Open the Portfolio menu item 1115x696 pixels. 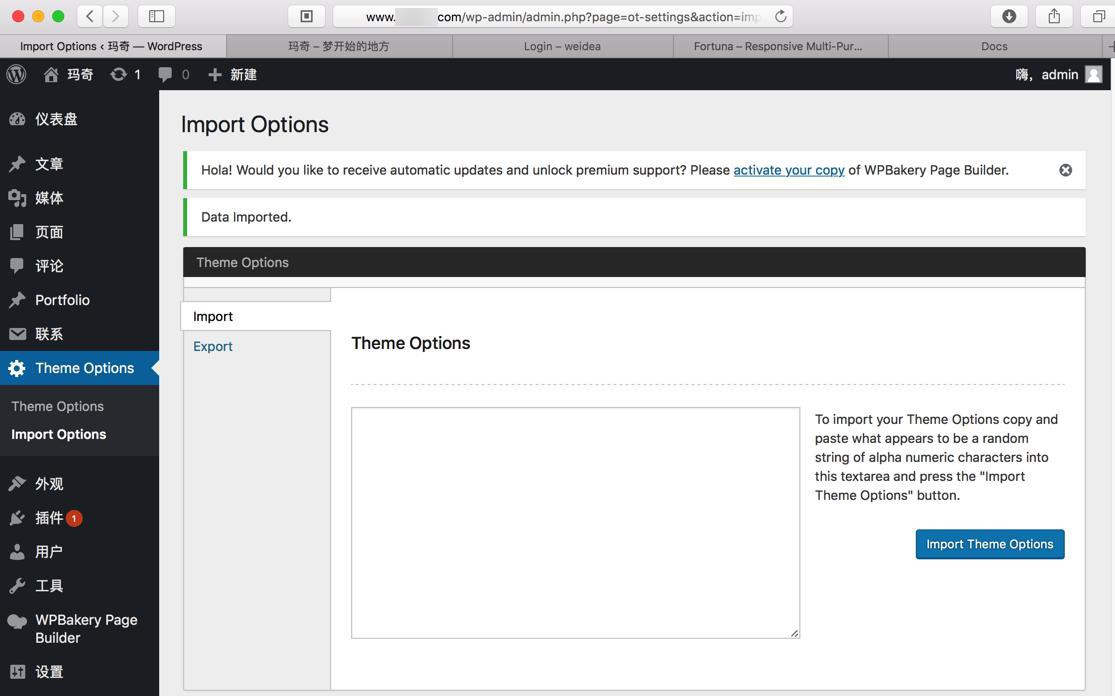79,300
